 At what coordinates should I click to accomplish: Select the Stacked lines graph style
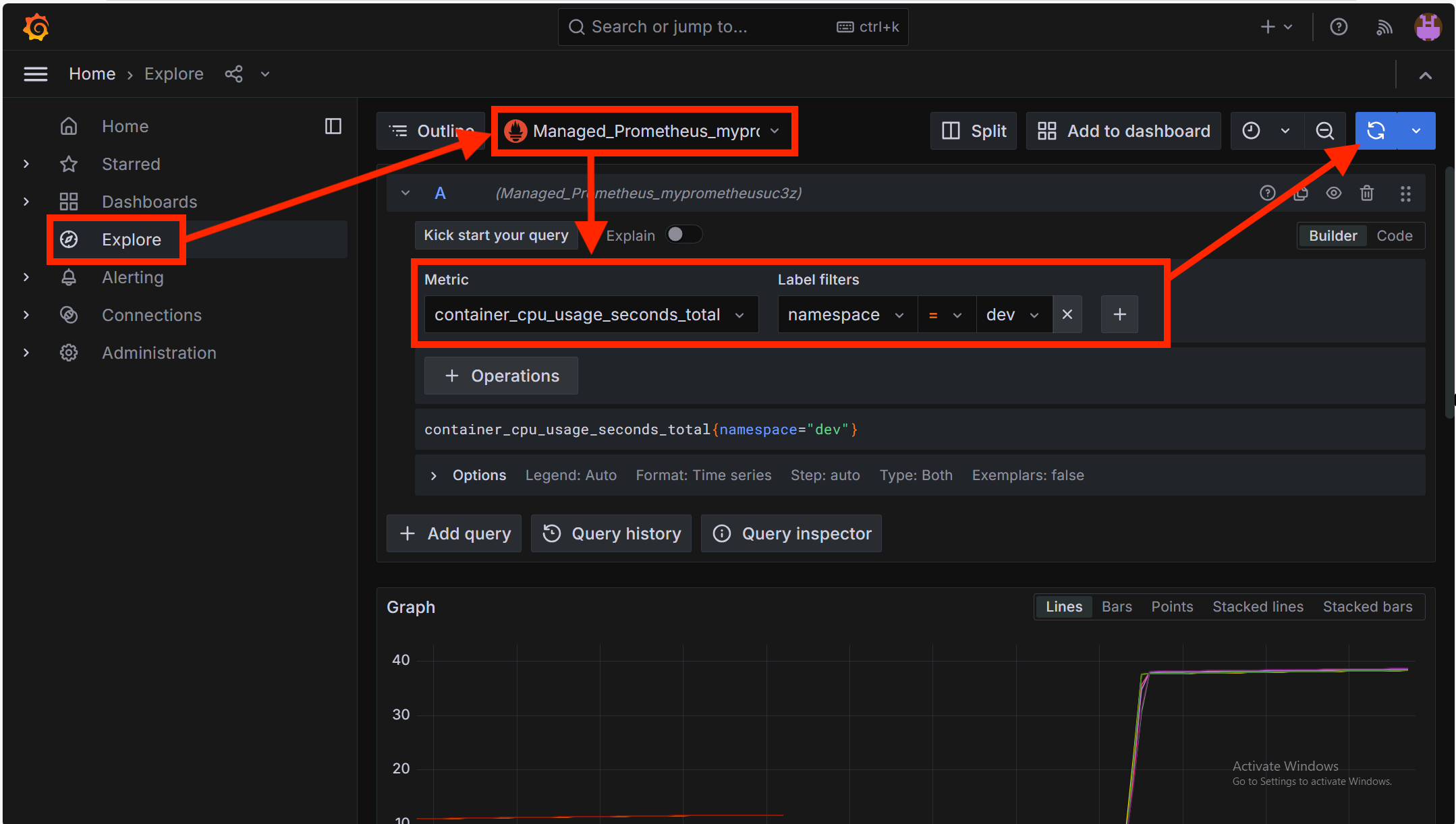tap(1258, 607)
